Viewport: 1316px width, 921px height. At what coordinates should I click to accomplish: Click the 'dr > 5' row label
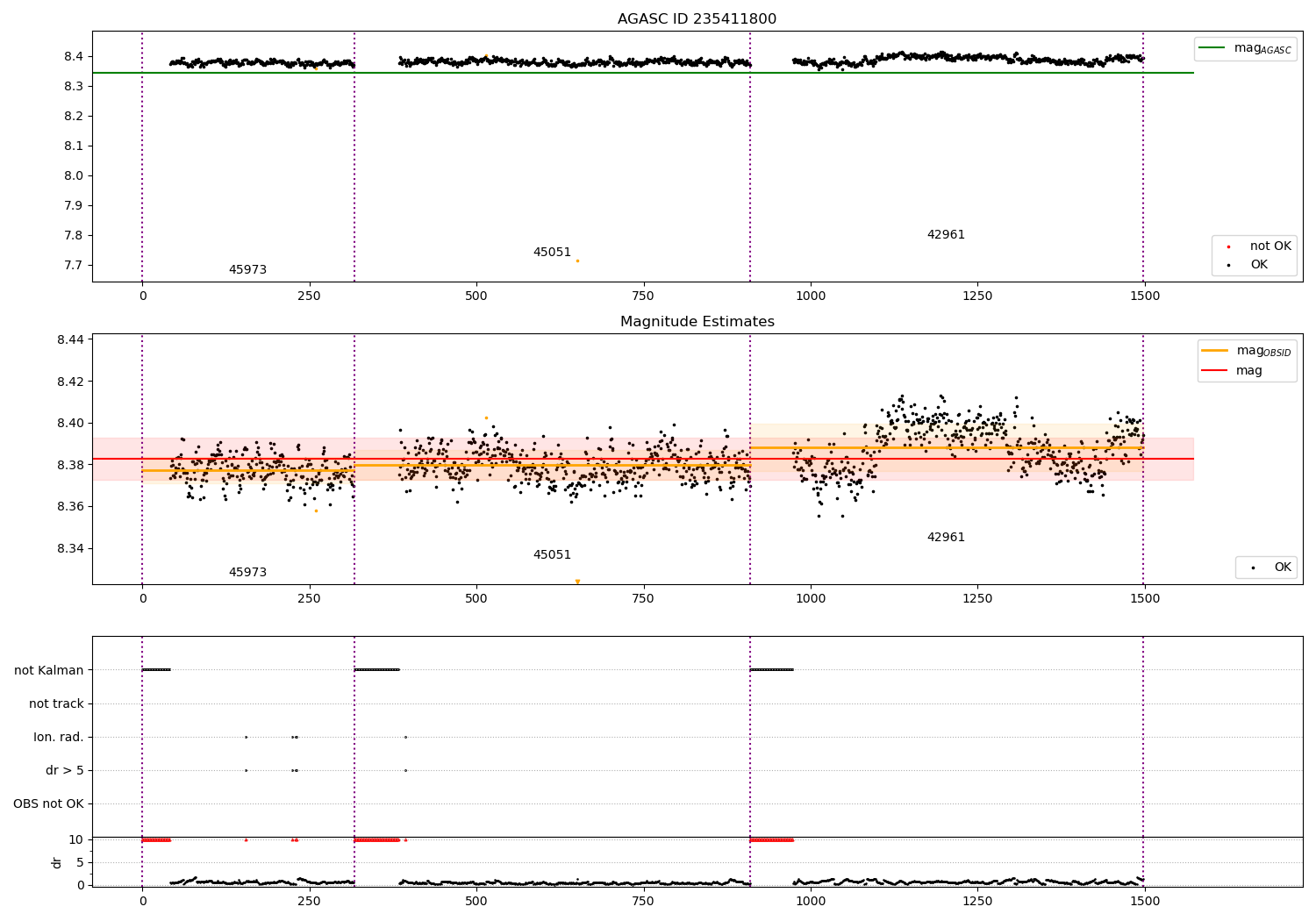coord(65,771)
